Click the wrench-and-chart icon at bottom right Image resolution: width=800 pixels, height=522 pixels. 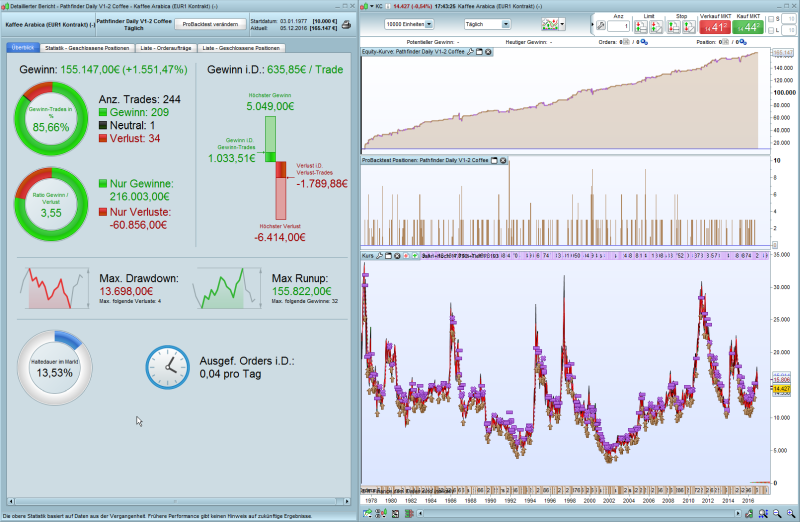pyautogui.click(x=748, y=513)
